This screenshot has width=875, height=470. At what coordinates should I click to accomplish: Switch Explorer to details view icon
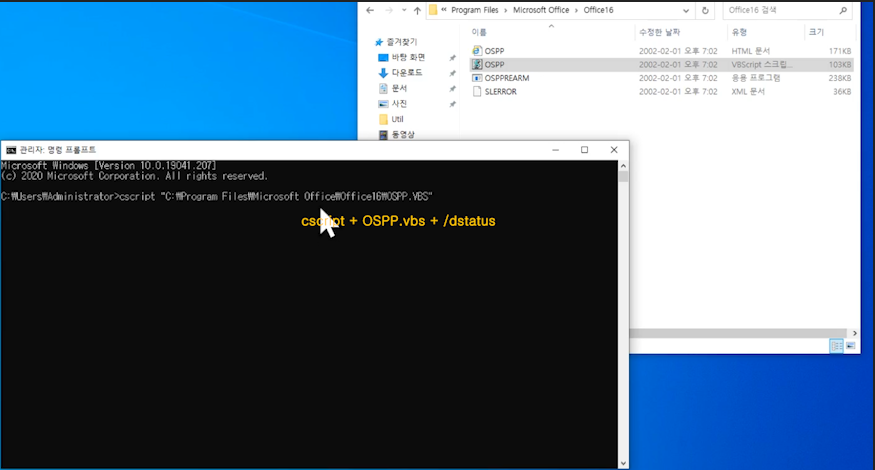pos(836,346)
